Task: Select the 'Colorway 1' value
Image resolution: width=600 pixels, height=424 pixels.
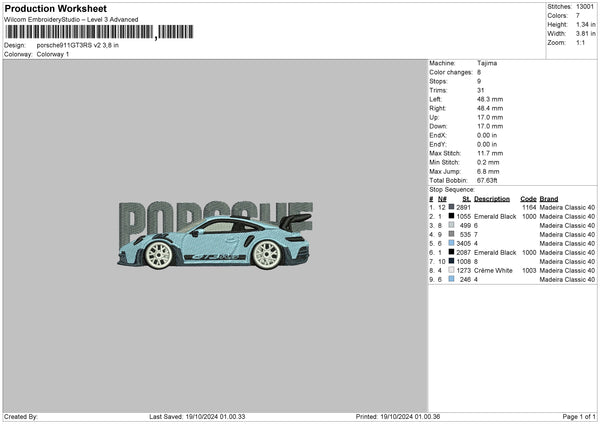Action: (53, 54)
